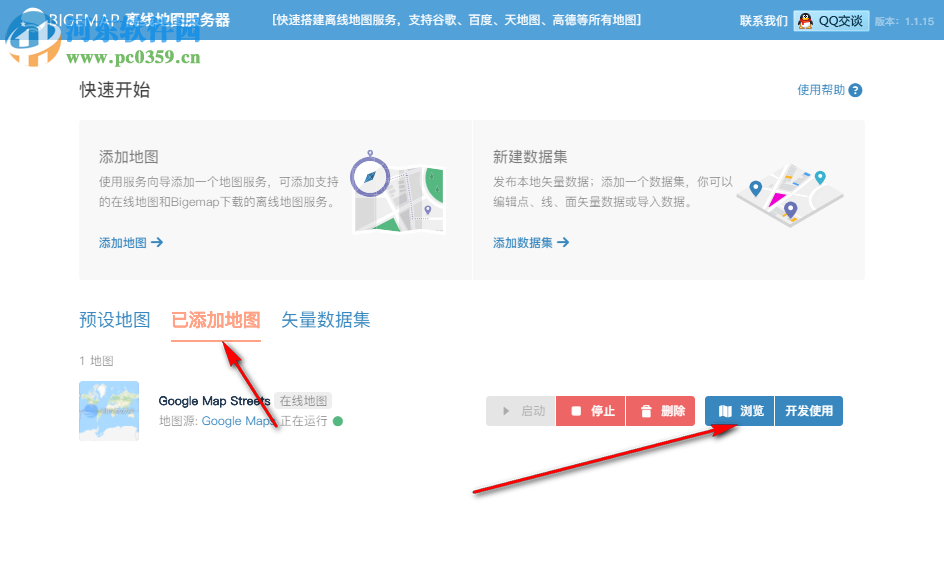
Task: Click the 正在运行 status text
Action: (x=304, y=421)
